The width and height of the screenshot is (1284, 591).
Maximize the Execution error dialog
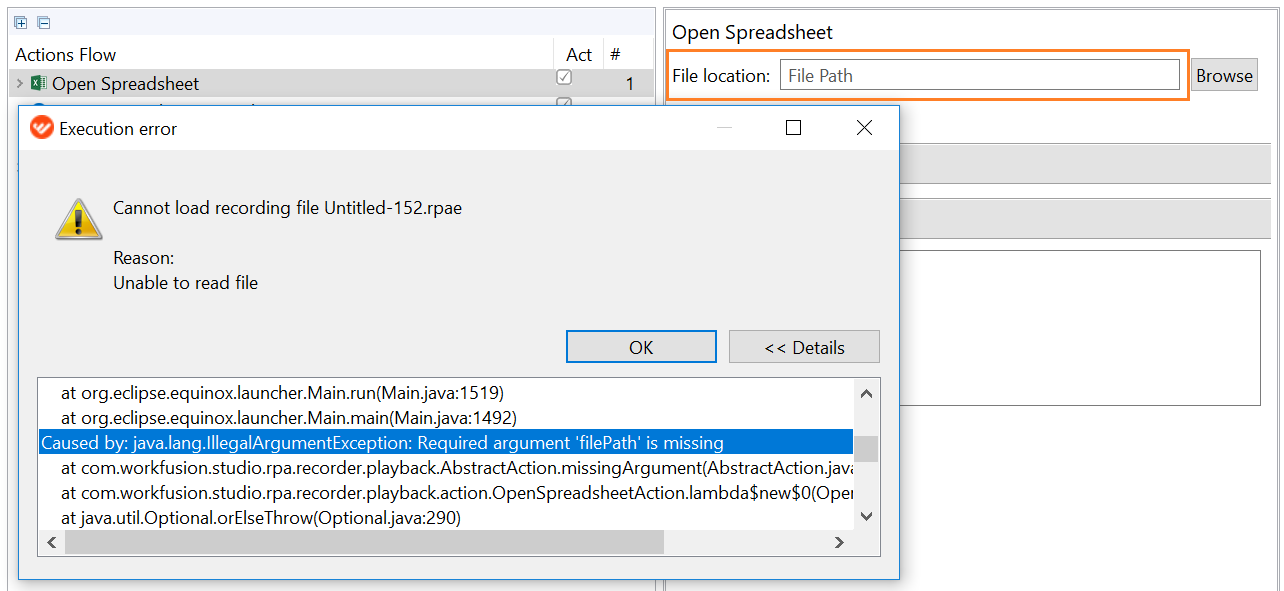click(x=793, y=128)
